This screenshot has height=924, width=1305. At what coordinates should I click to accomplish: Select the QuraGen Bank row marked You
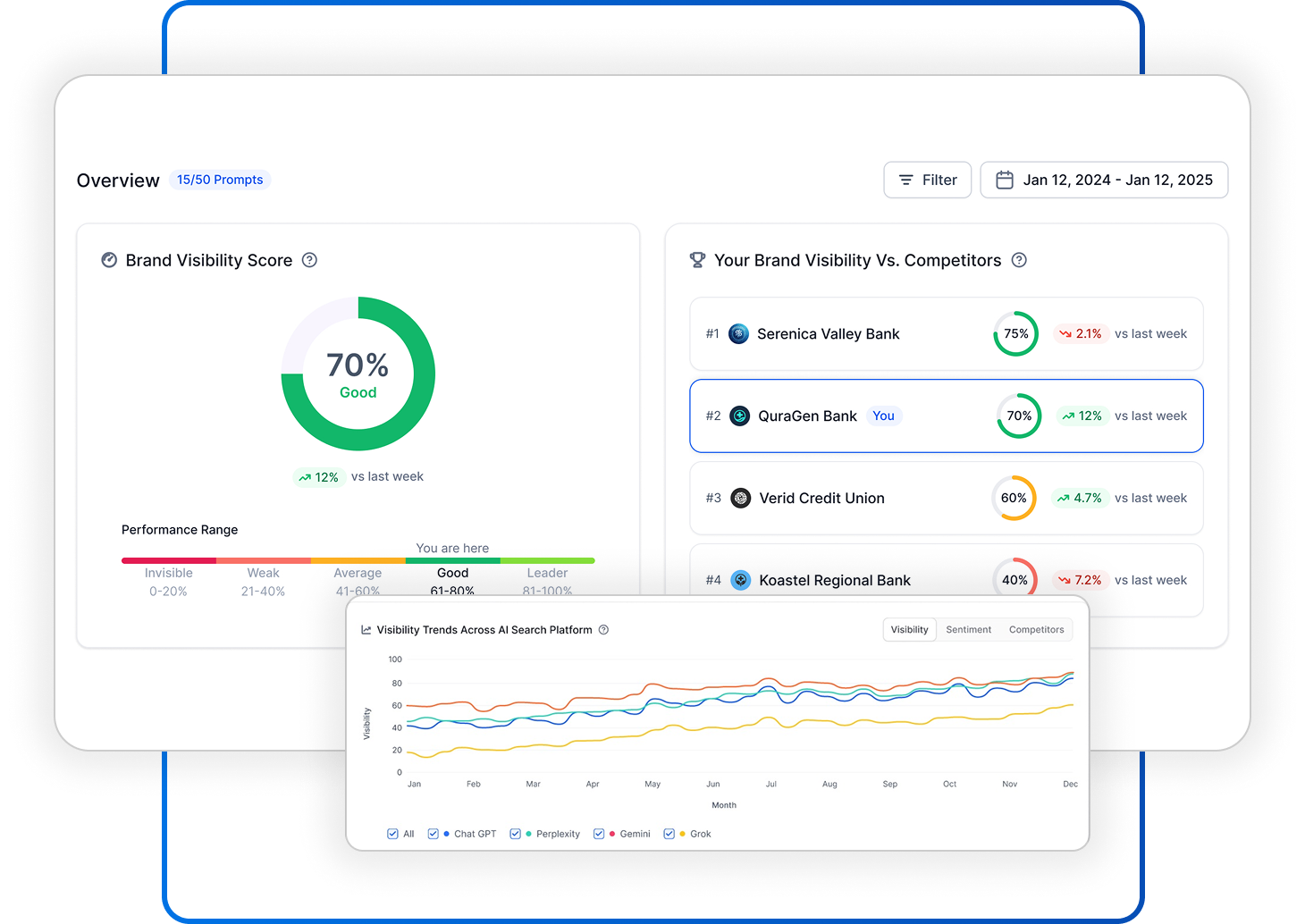tap(946, 416)
